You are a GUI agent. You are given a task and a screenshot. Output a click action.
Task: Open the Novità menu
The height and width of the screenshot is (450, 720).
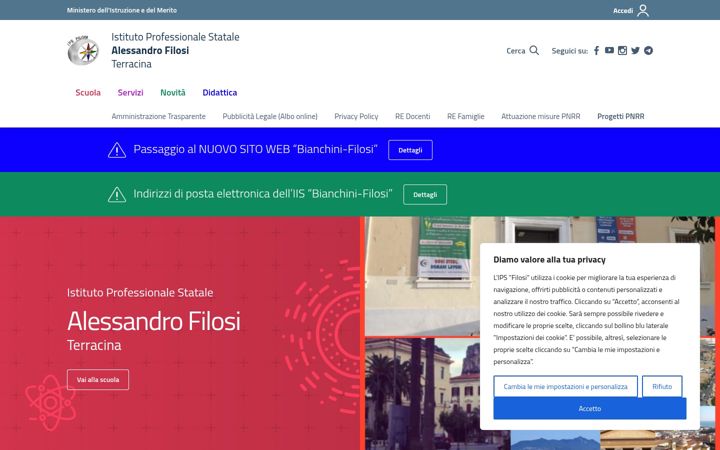[173, 92]
